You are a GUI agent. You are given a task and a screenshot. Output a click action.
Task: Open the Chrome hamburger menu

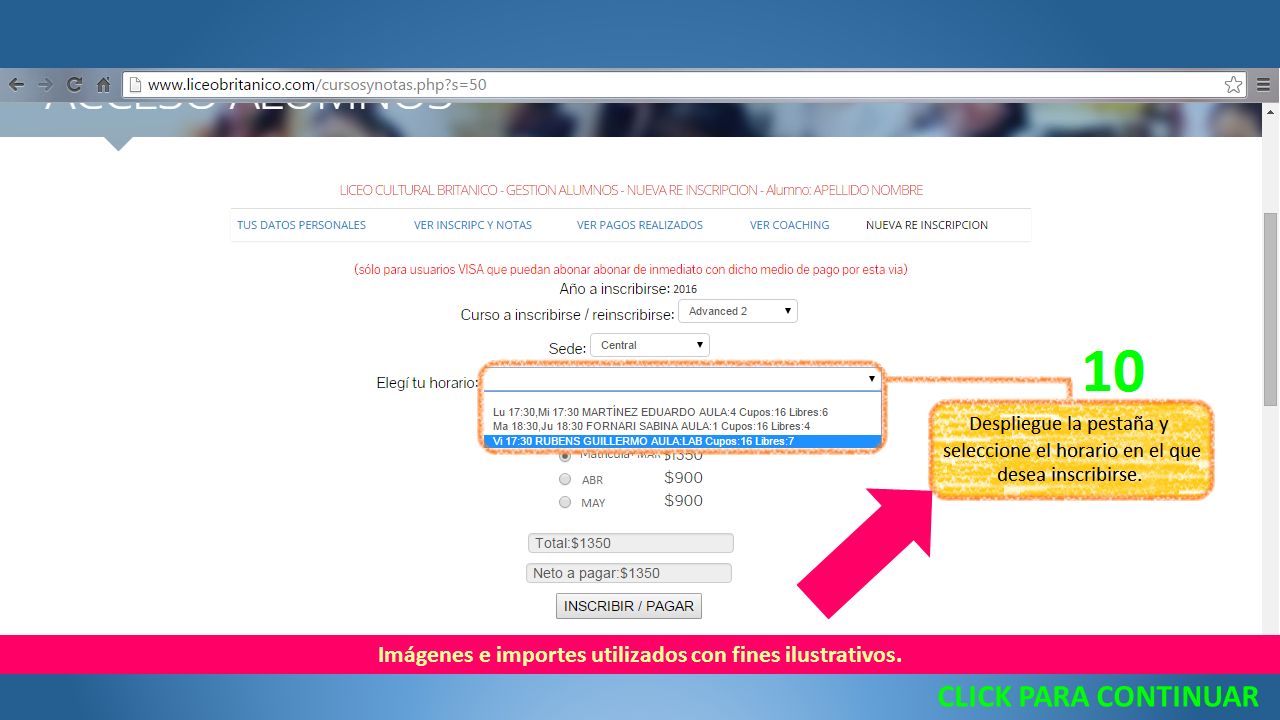tap(1264, 85)
